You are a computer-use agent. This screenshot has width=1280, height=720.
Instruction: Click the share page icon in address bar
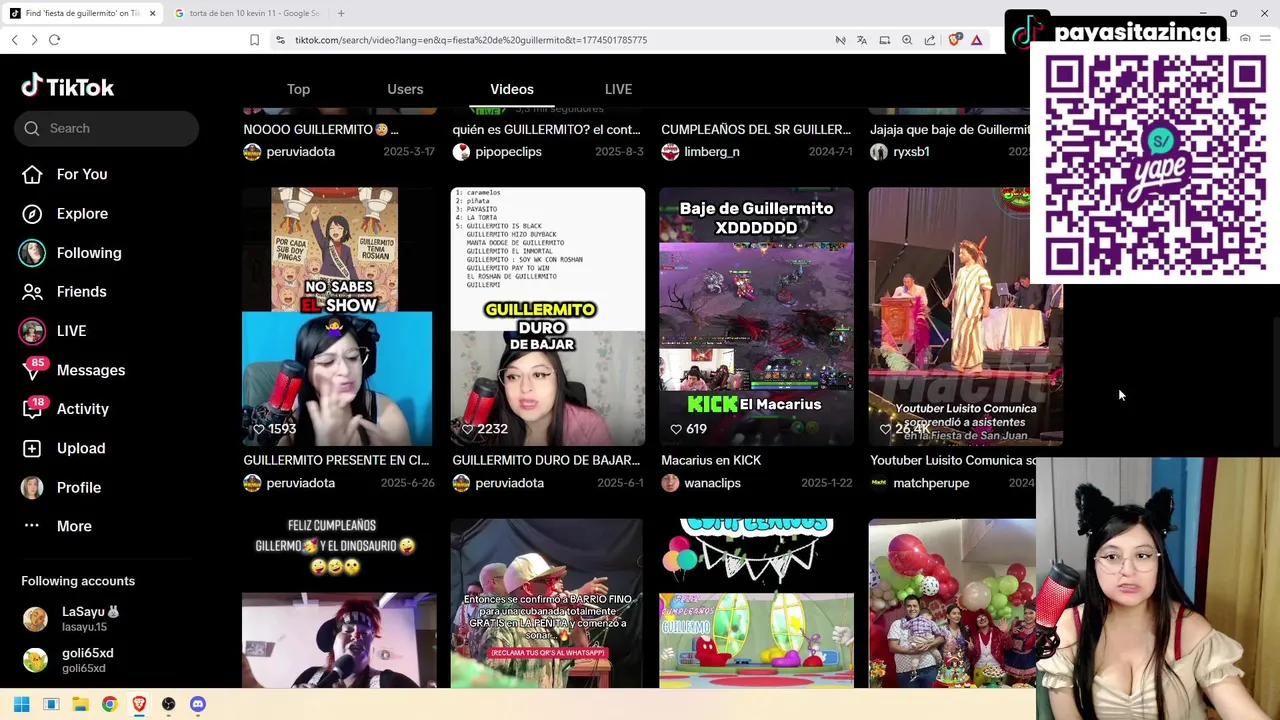pos(930,40)
